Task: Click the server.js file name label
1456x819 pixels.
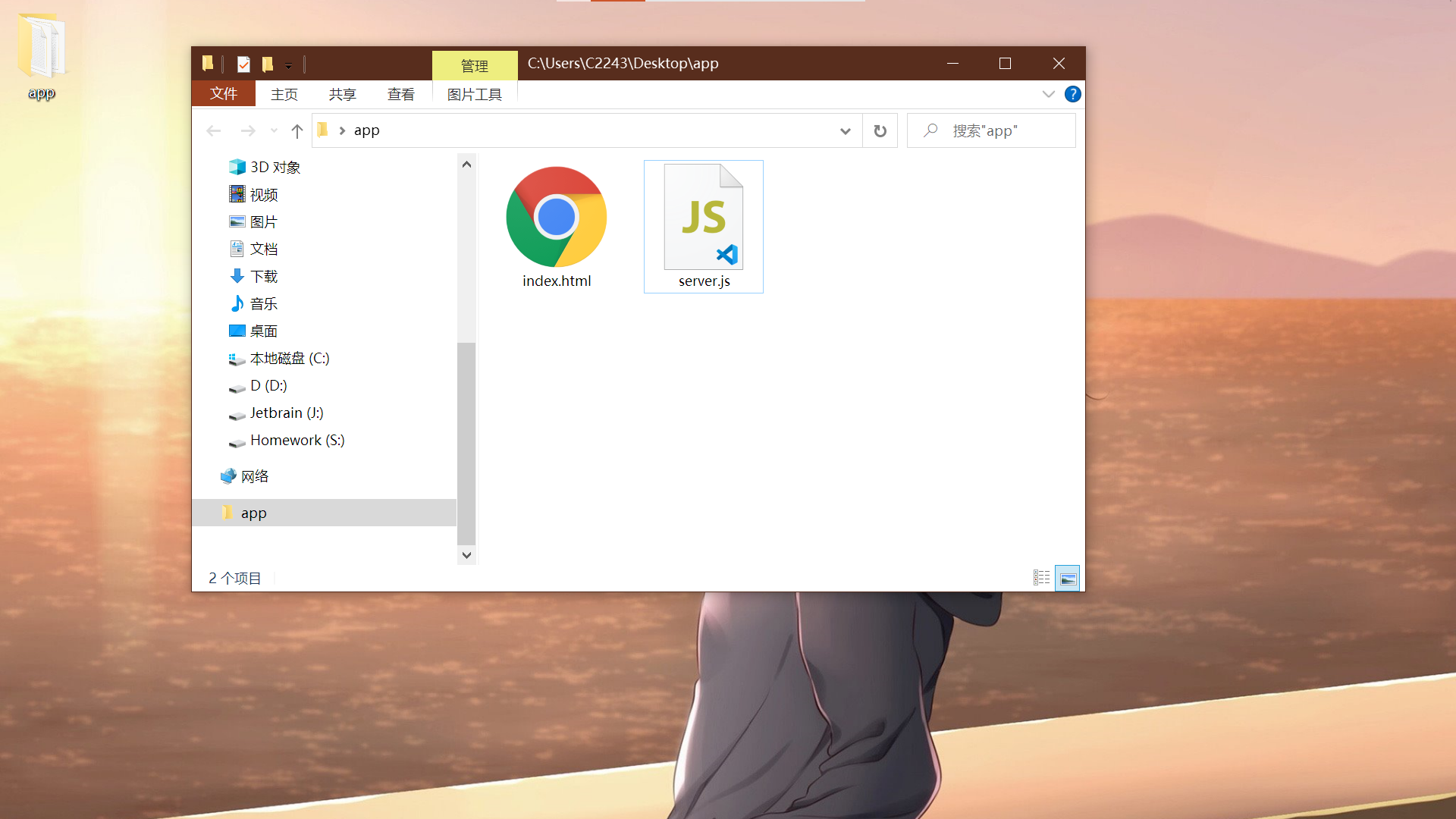Action: [x=704, y=281]
